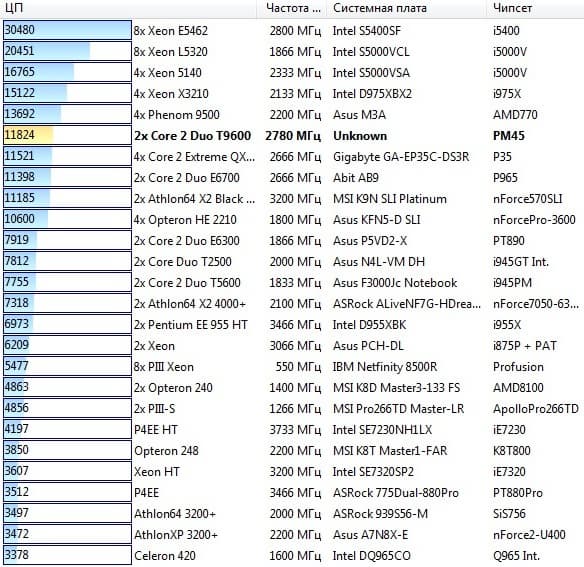Screen dimensions: 584x567
Task: Sort by the ЦП column header
Action: click(x=128, y=8)
